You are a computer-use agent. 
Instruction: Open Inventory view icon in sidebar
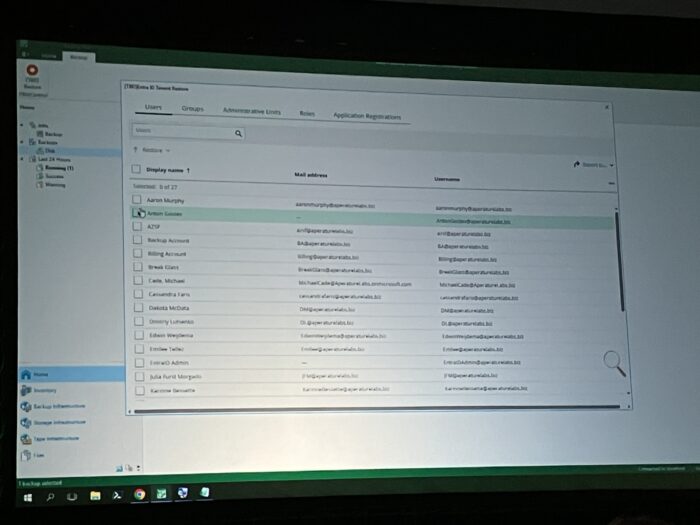(26, 390)
